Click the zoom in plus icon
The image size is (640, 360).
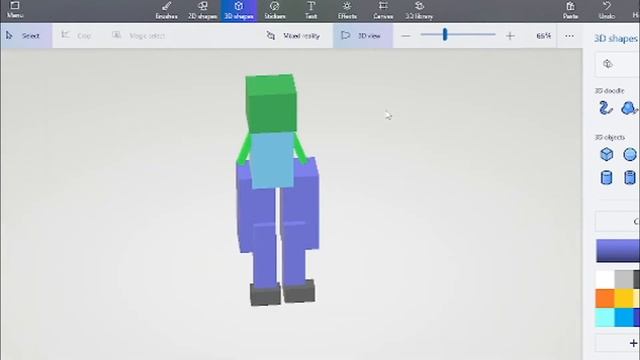[510, 36]
